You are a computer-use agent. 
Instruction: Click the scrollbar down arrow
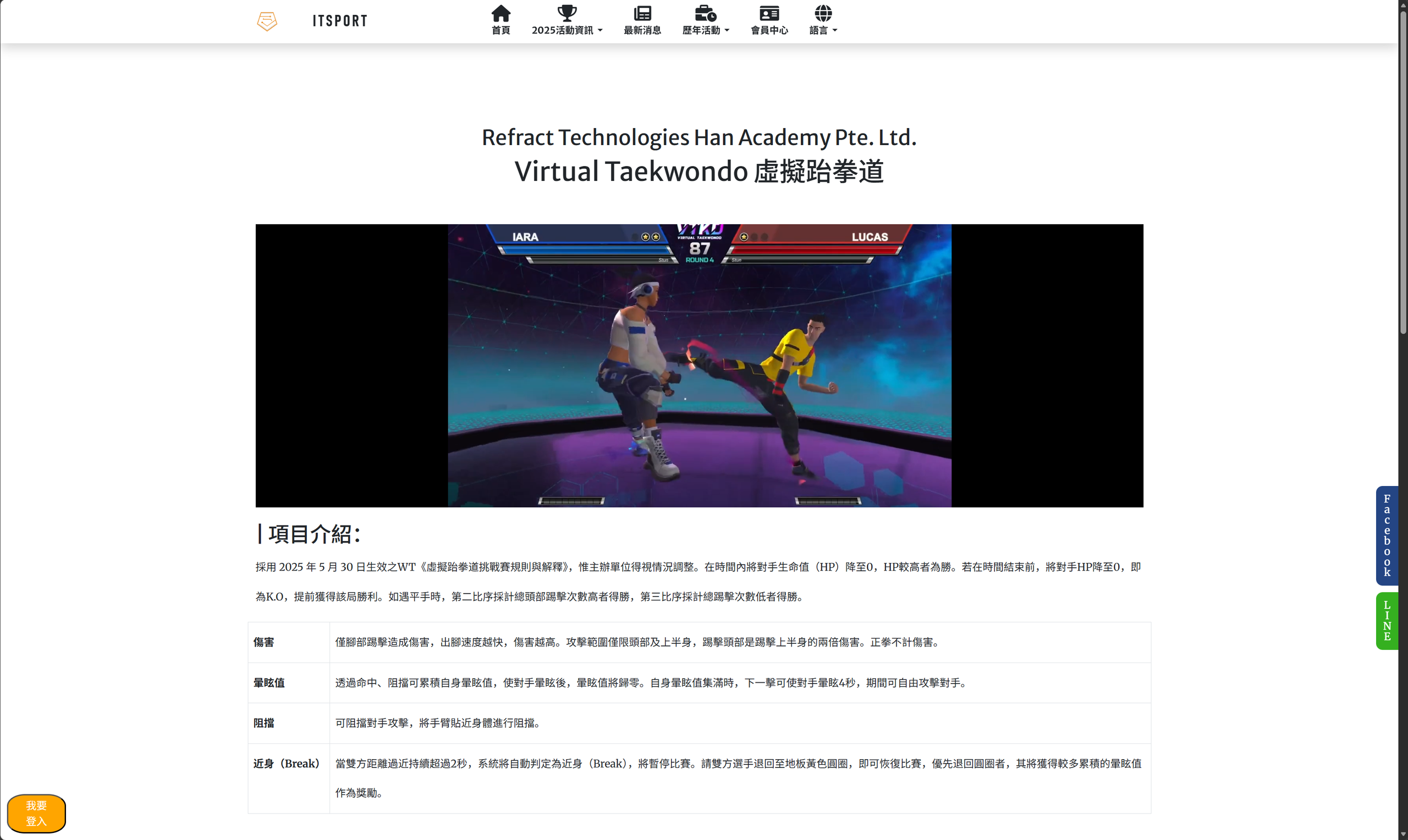point(1403,835)
